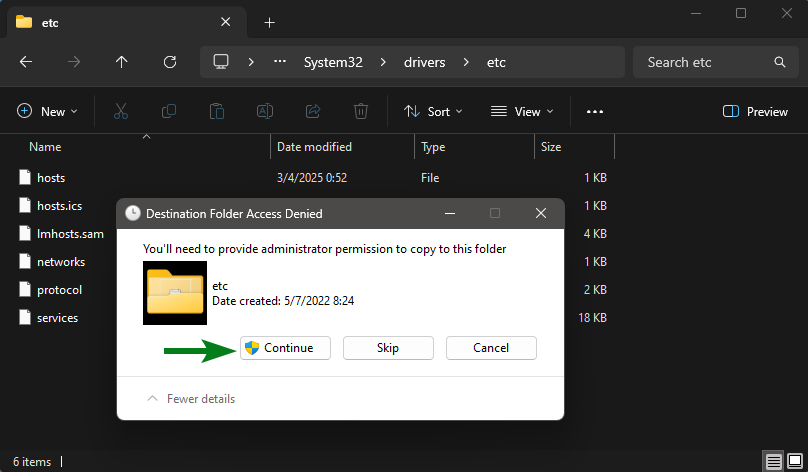Viewport: 808px width, 472px height.
Task: Go up one folder level
Action: [x=122, y=62]
